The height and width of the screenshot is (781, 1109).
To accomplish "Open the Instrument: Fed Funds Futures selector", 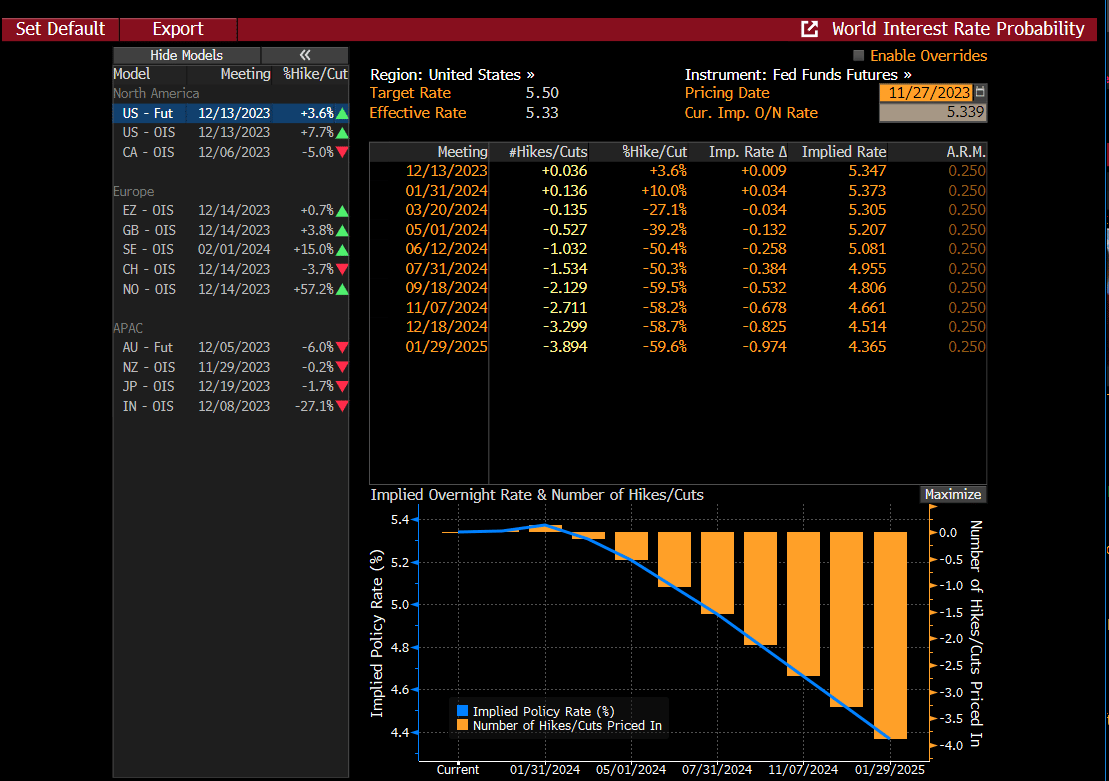I will [x=798, y=75].
